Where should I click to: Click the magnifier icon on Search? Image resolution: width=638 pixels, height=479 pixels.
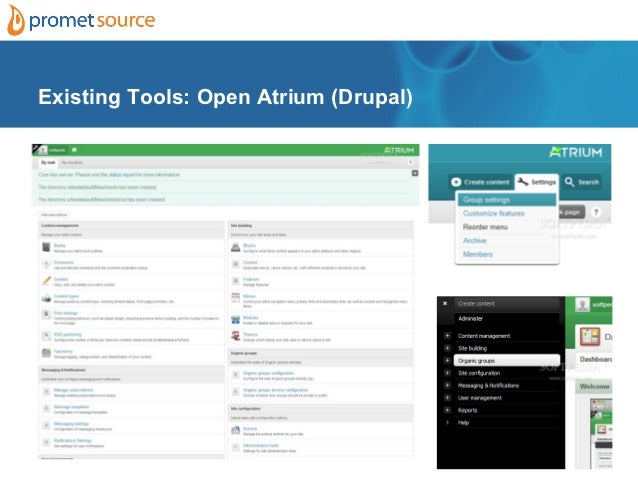pos(569,182)
